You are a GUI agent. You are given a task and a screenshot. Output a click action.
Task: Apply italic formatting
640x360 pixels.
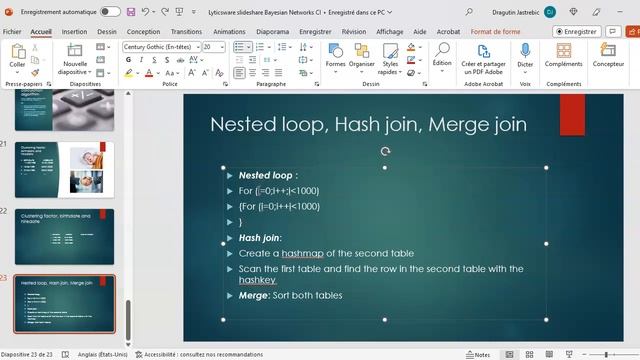pos(141,60)
